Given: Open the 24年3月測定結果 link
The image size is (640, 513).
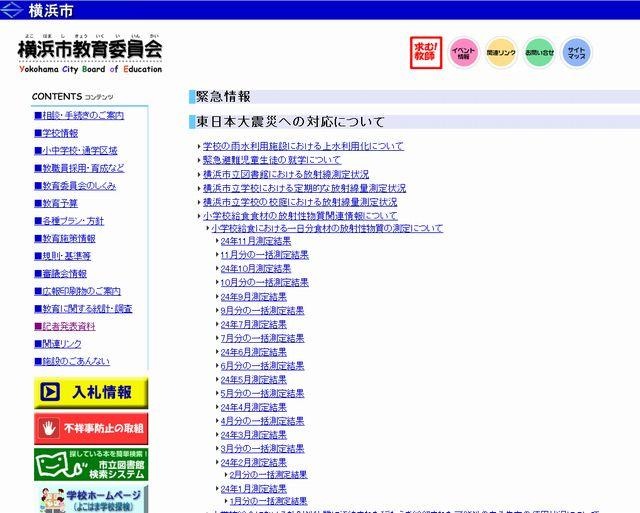Looking at the screenshot, I should [253, 435].
